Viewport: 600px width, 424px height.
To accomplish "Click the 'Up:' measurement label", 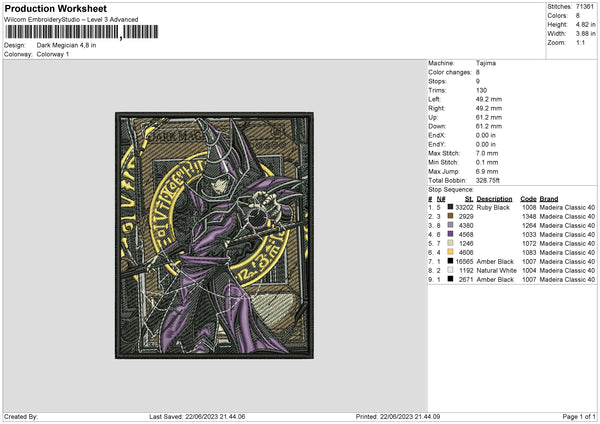I will point(433,117).
